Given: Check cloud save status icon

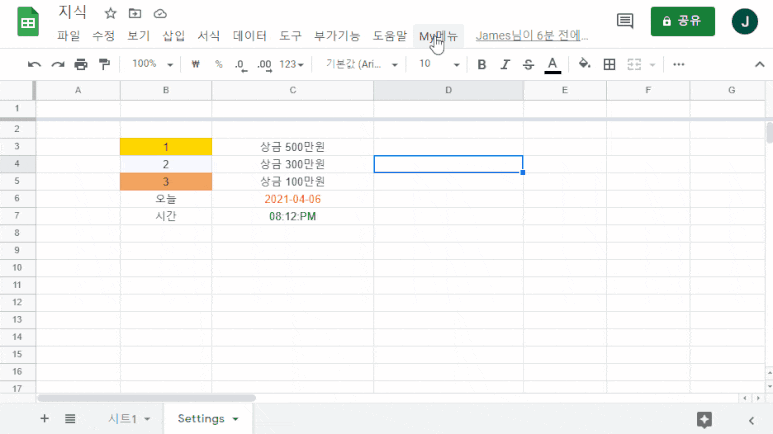Looking at the screenshot, I should click(x=160, y=14).
